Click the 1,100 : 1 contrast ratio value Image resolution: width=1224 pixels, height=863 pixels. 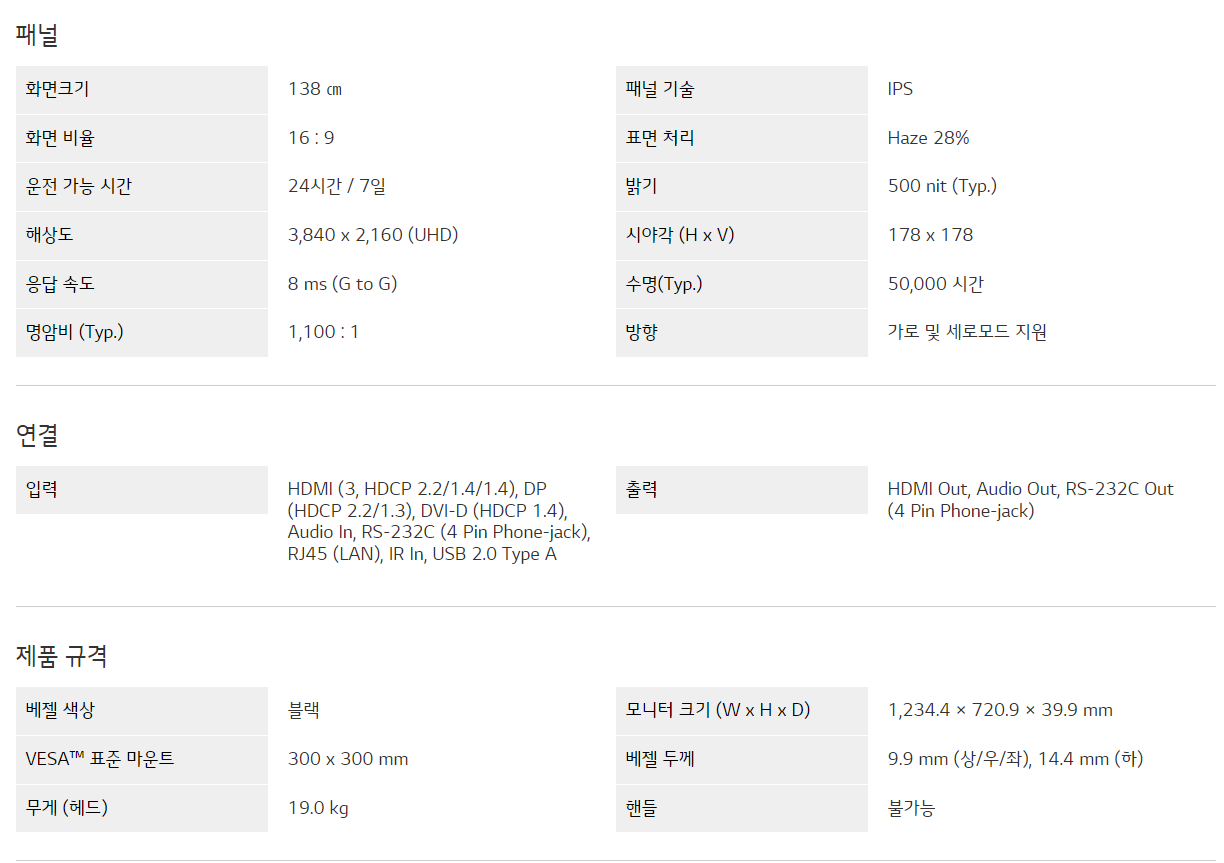tap(323, 332)
